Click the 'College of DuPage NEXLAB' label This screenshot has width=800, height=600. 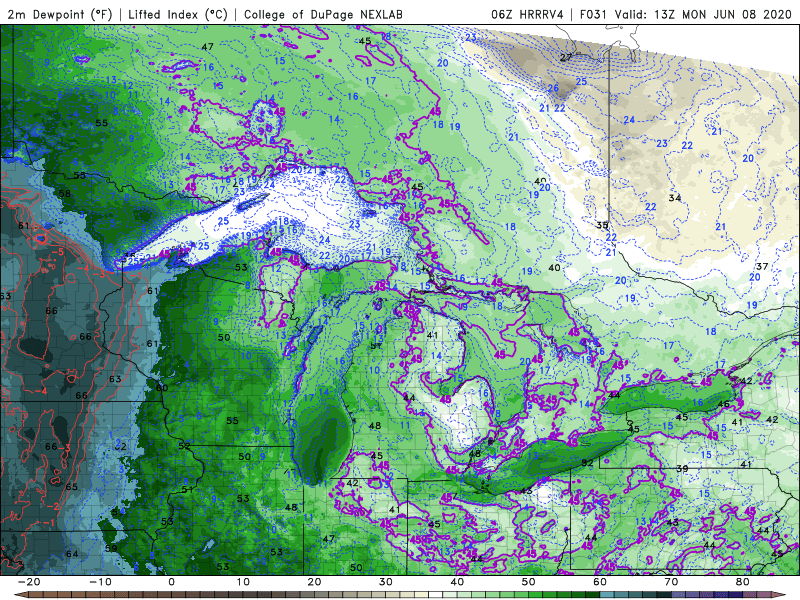pyautogui.click(x=323, y=14)
